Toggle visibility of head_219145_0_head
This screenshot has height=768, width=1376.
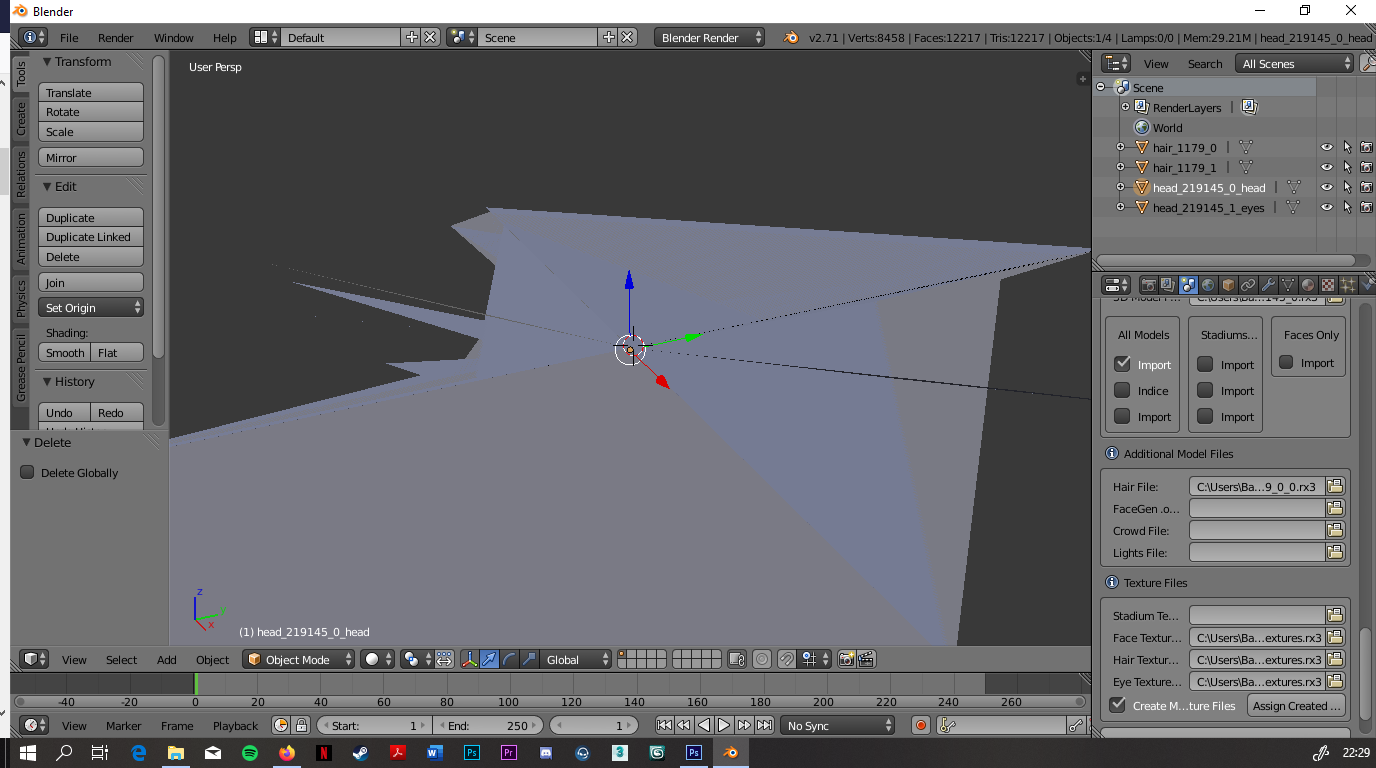(x=1327, y=187)
